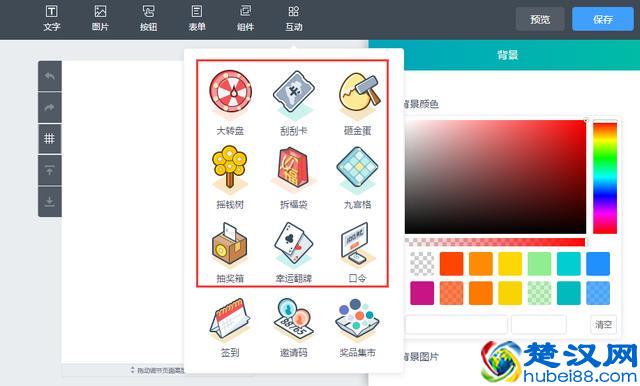Choose the solid yellow swatch in top row
The height and width of the screenshot is (386, 640).
tap(510, 264)
